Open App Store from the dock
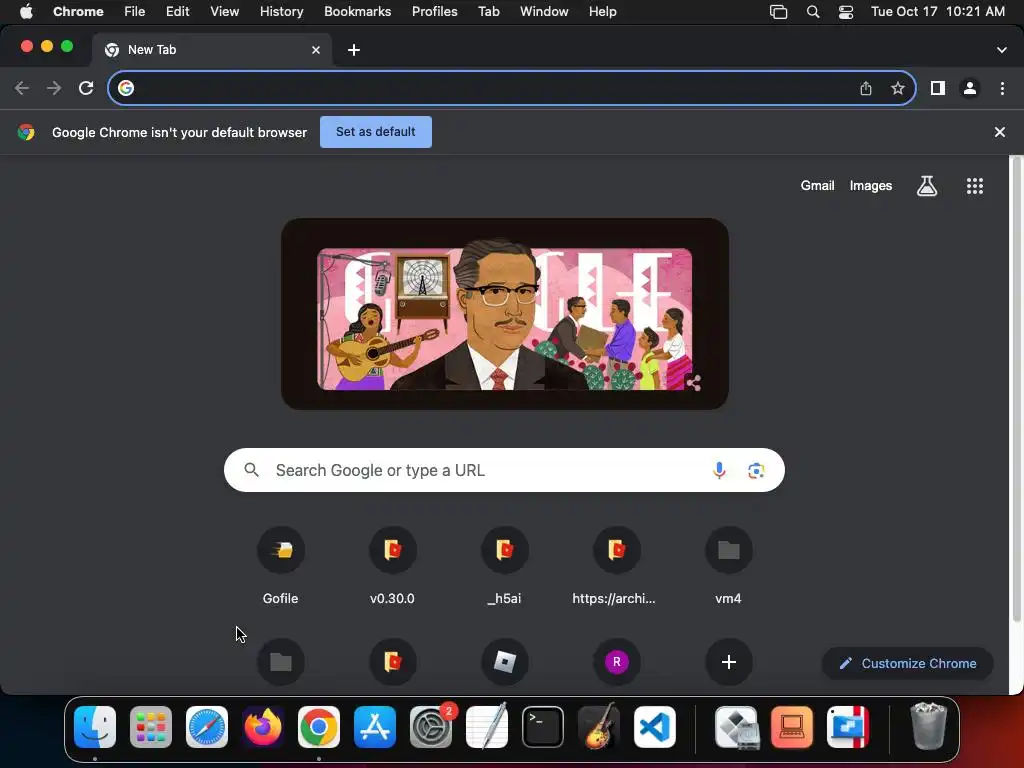This screenshot has width=1024, height=768. [x=375, y=727]
